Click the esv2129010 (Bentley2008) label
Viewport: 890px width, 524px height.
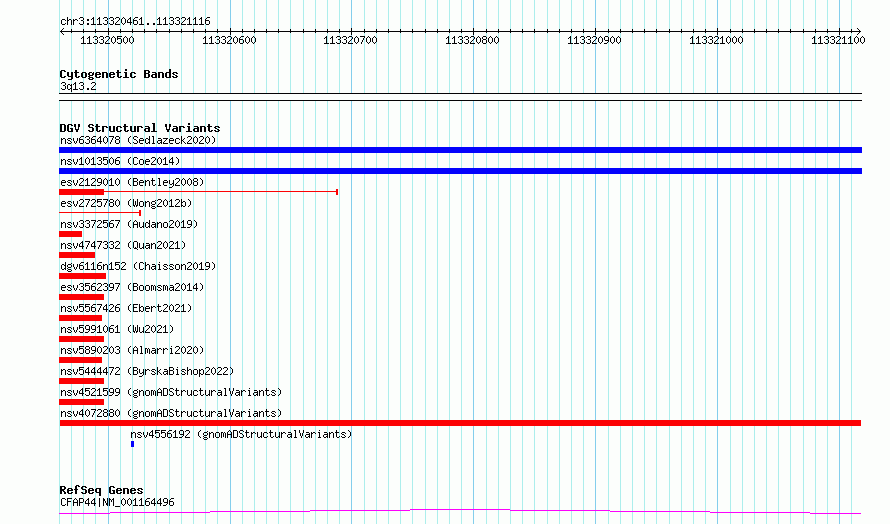[x=132, y=182]
